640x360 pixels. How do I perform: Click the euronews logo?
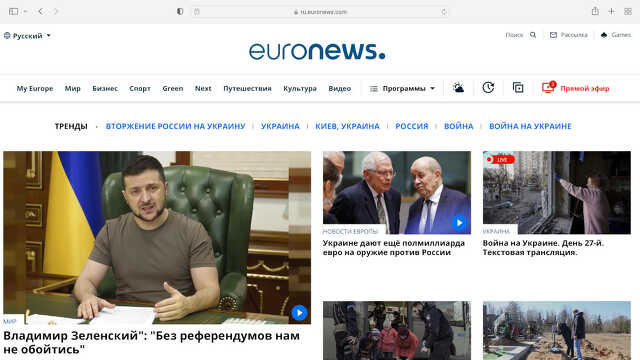click(x=317, y=51)
